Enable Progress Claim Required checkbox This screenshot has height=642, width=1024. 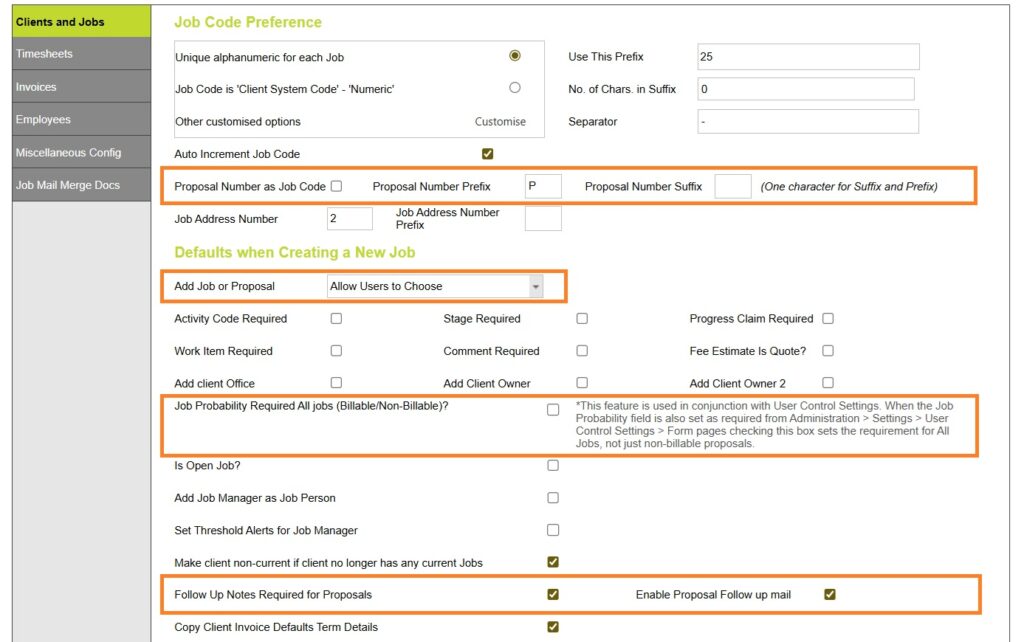pos(828,319)
